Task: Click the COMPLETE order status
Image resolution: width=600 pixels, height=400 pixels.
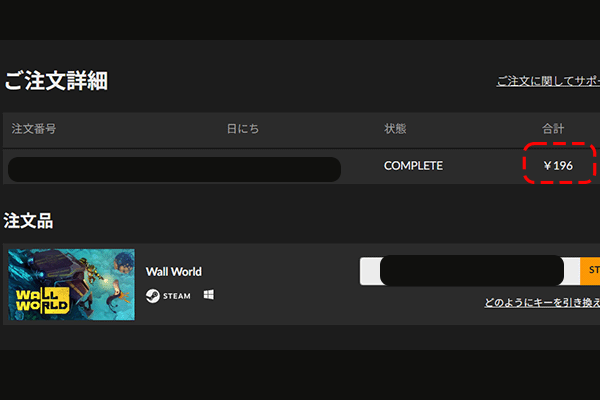Action: point(413,165)
